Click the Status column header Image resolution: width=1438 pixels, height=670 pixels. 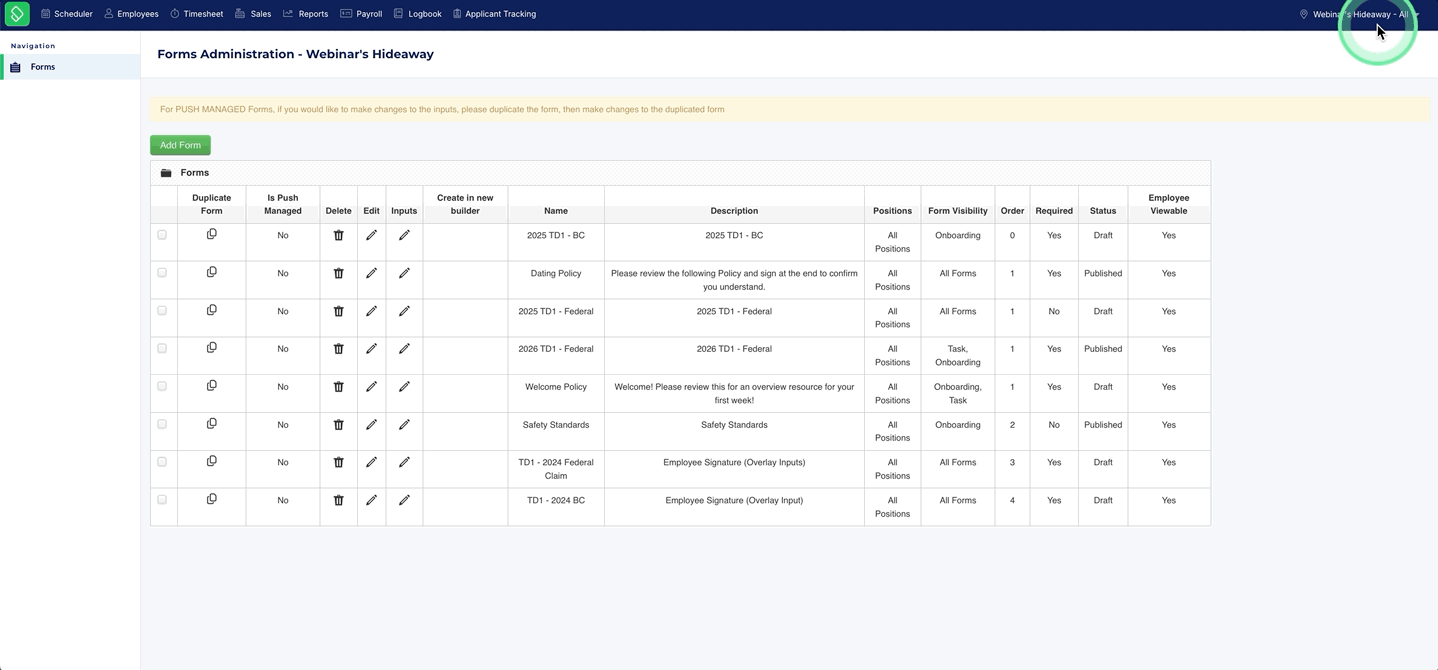pos(1103,211)
